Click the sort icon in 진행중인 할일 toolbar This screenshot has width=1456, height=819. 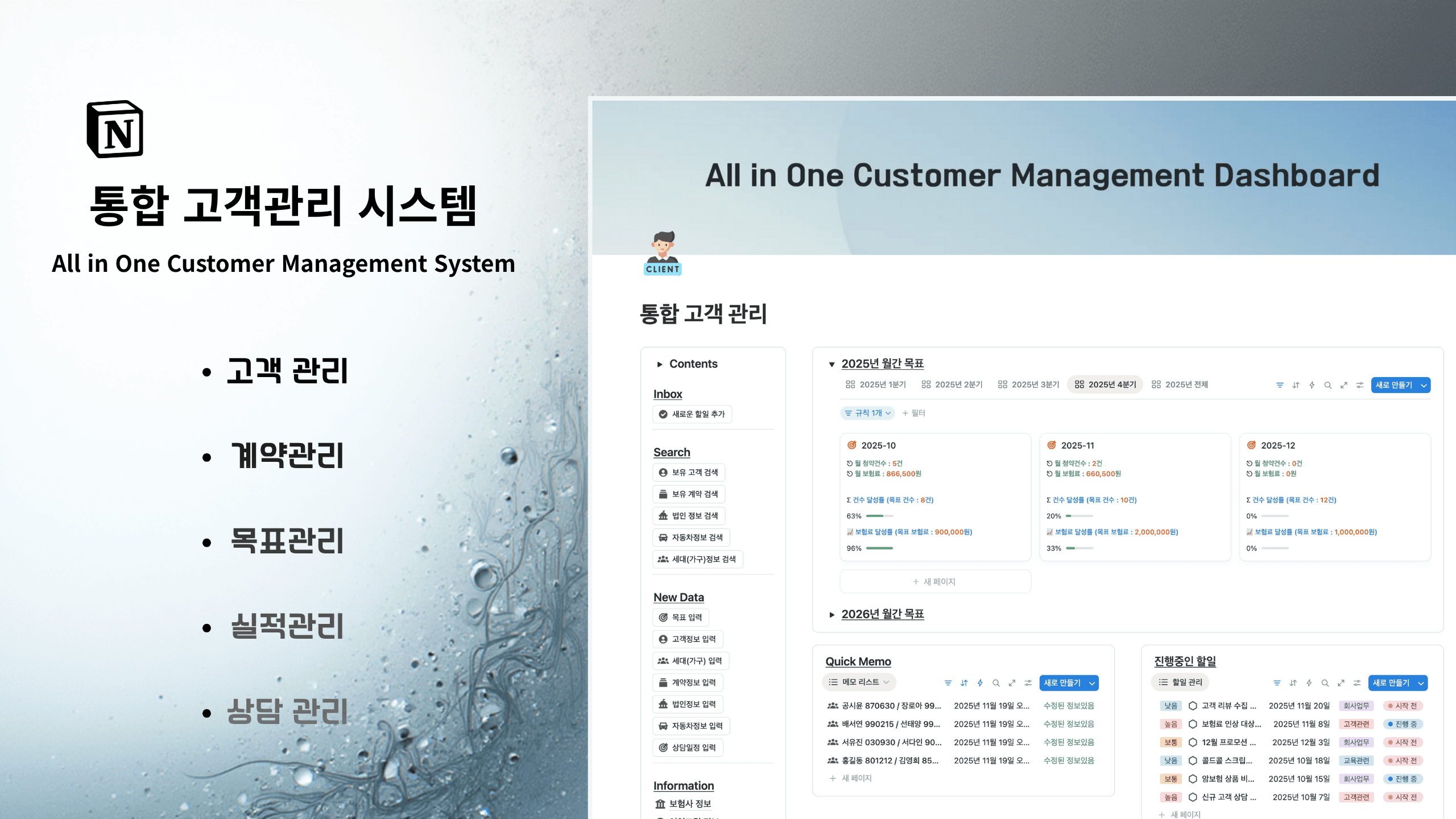tap(1293, 683)
